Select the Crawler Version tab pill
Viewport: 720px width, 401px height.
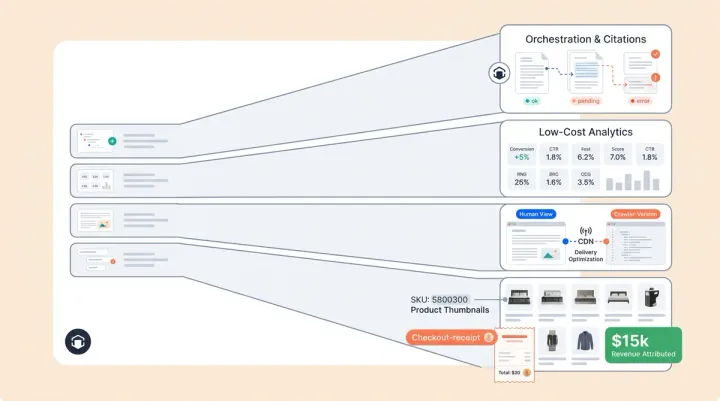(636, 214)
